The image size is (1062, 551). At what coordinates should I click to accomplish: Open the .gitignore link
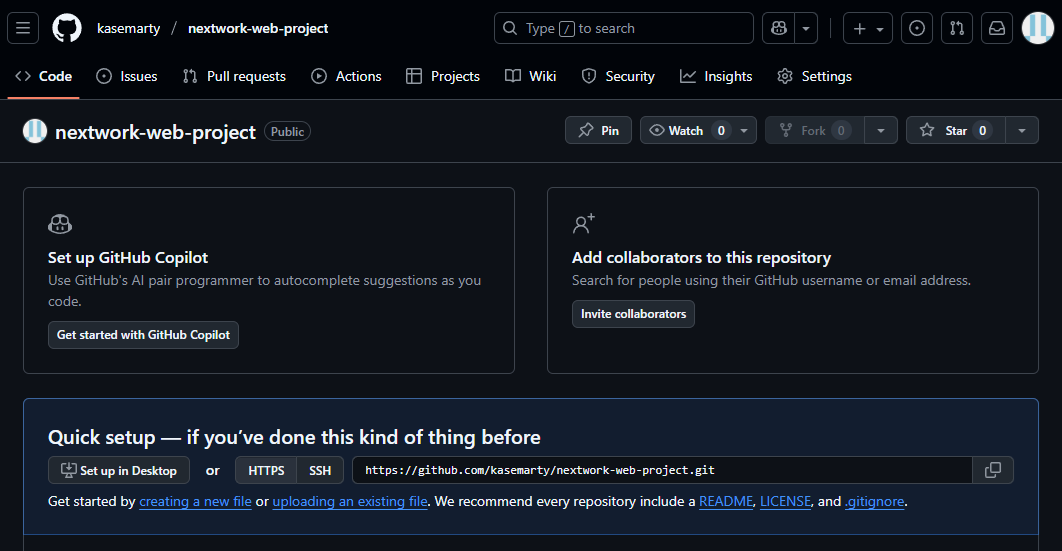tap(874, 502)
